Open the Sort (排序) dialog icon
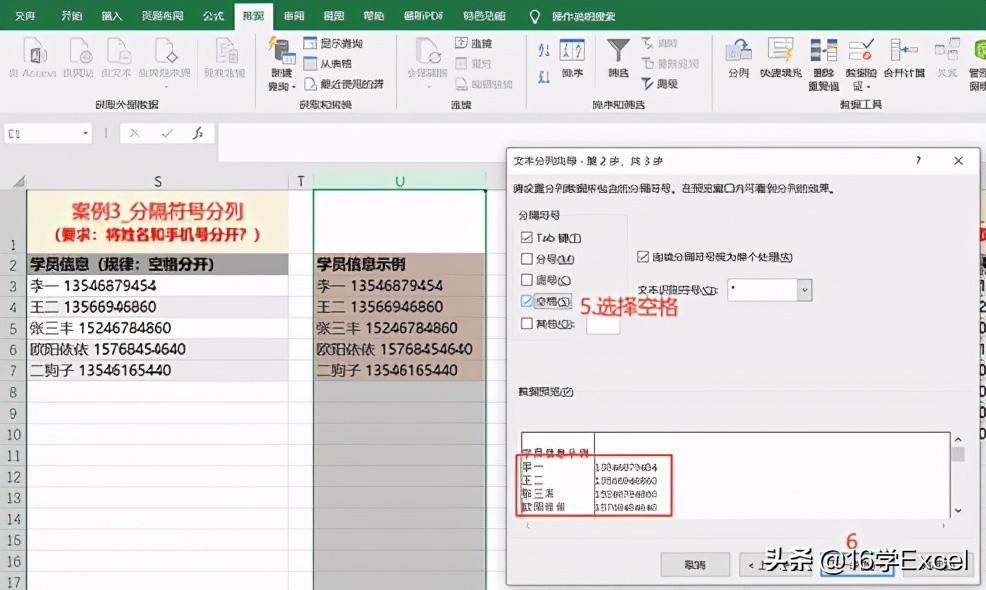 572,50
